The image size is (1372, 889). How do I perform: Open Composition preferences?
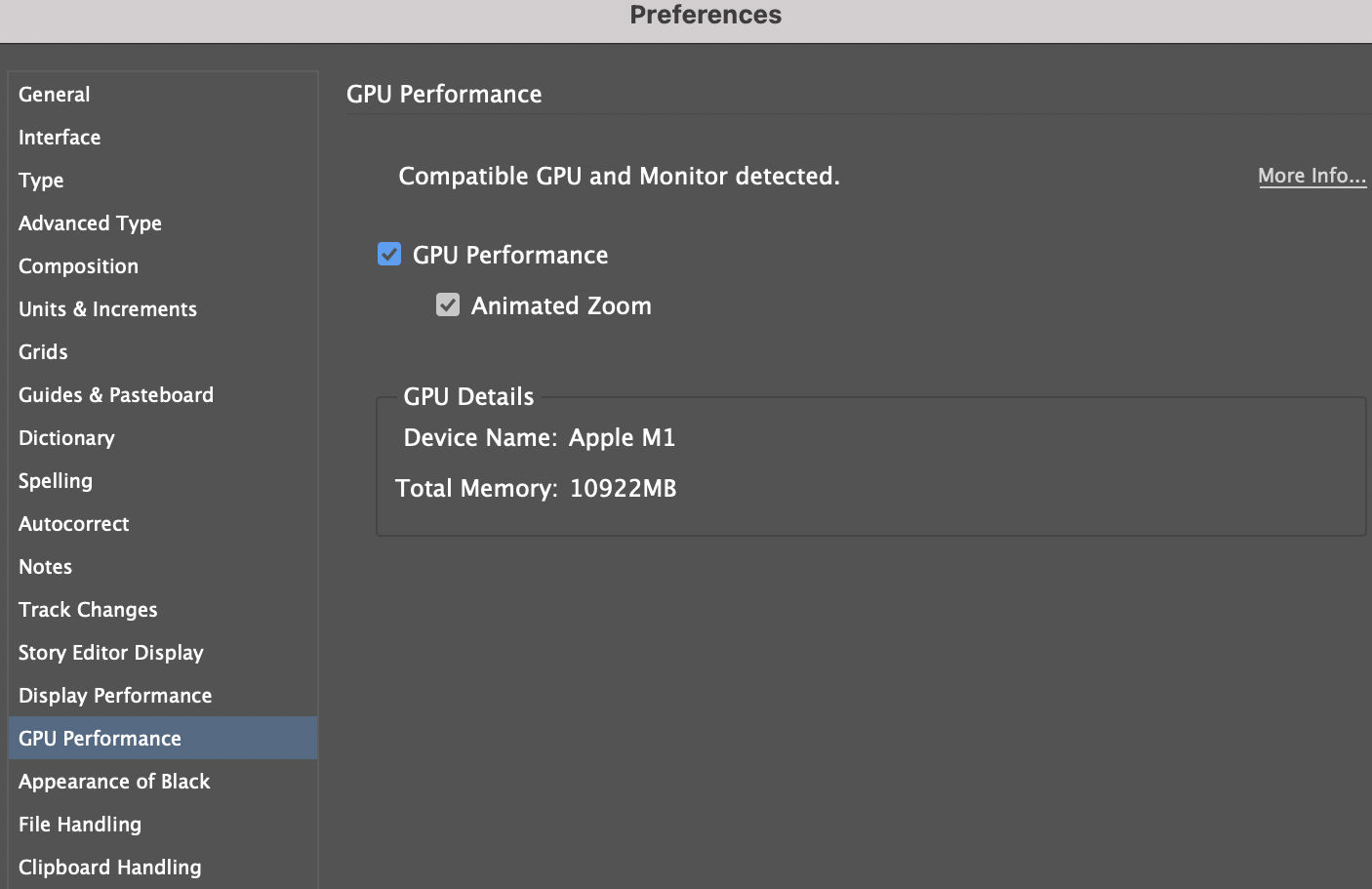click(x=78, y=265)
